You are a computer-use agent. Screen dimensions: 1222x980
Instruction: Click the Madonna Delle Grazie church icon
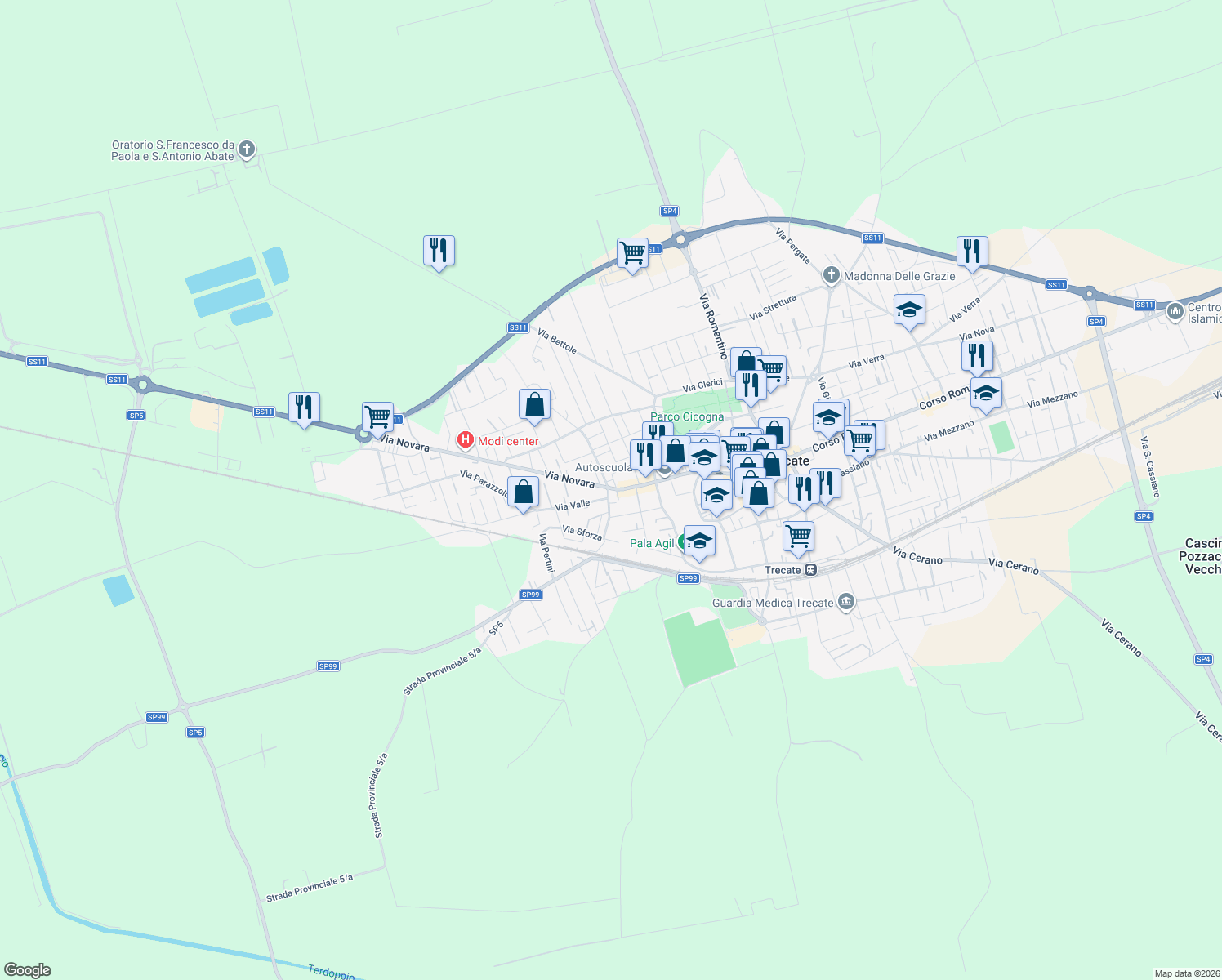831,276
